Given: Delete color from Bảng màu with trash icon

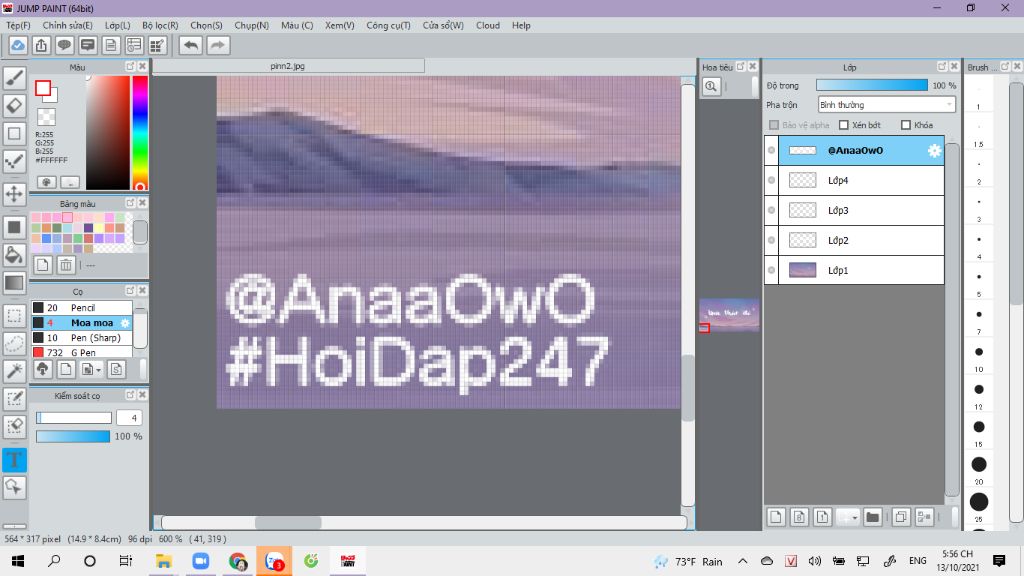Looking at the screenshot, I should (x=66, y=264).
